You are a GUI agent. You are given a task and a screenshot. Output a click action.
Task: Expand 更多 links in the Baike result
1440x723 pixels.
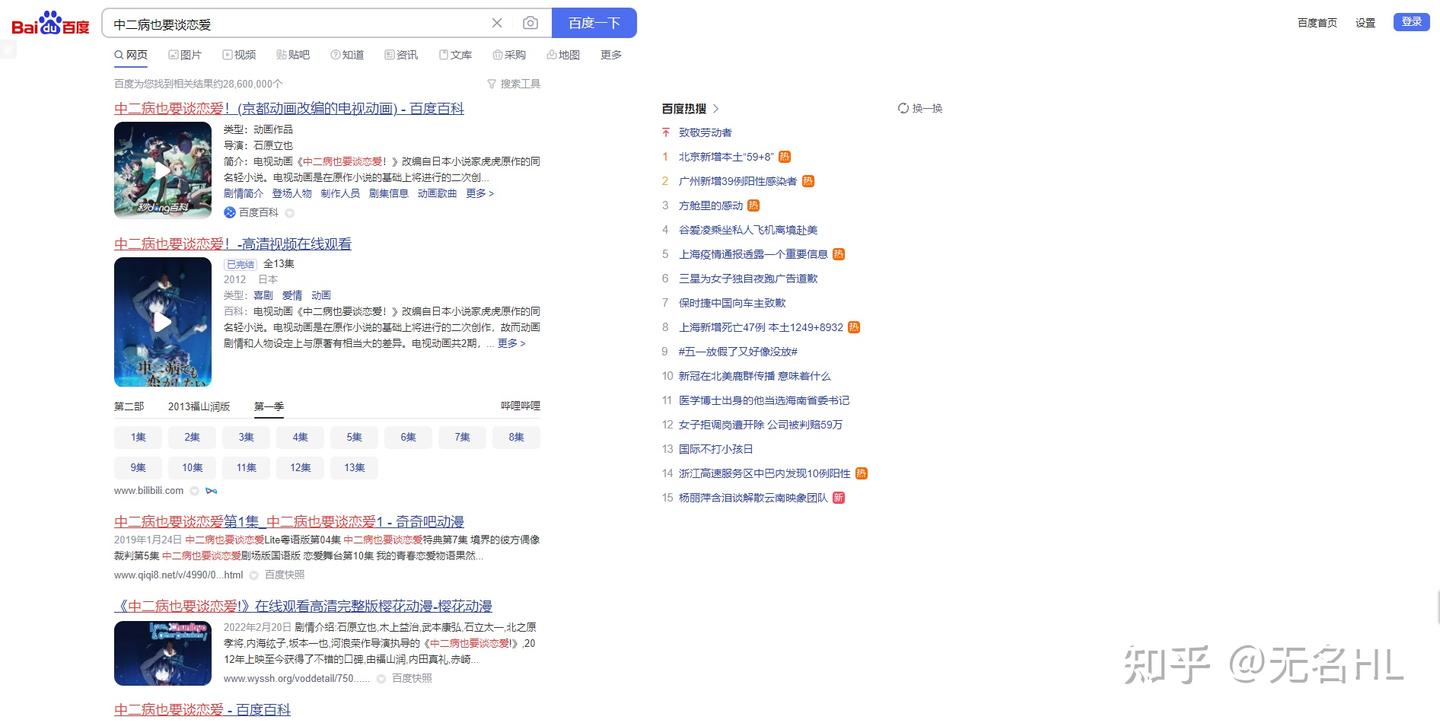tap(480, 193)
